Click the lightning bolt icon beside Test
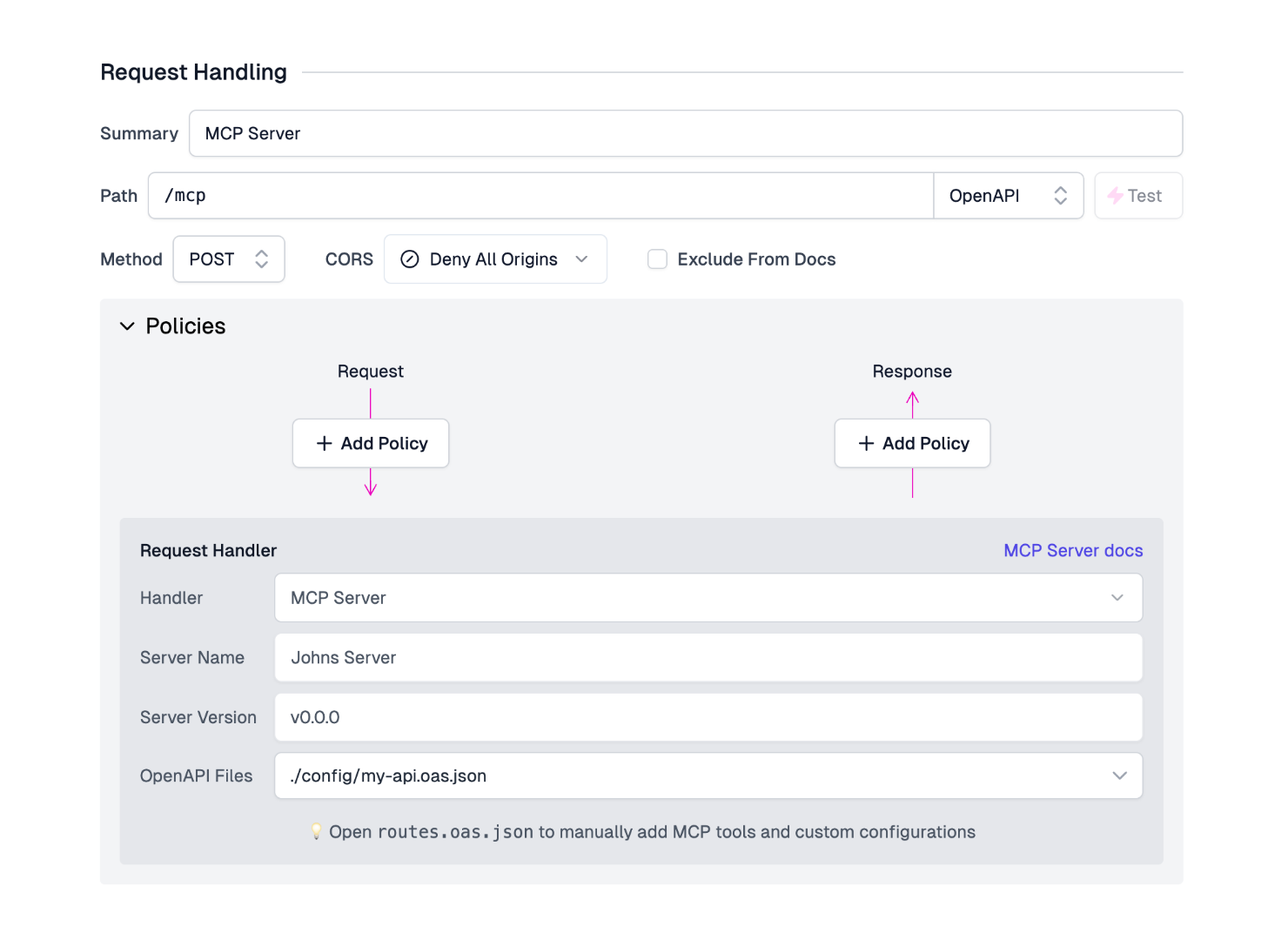The image size is (1288, 940). (x=1115, y=196)
